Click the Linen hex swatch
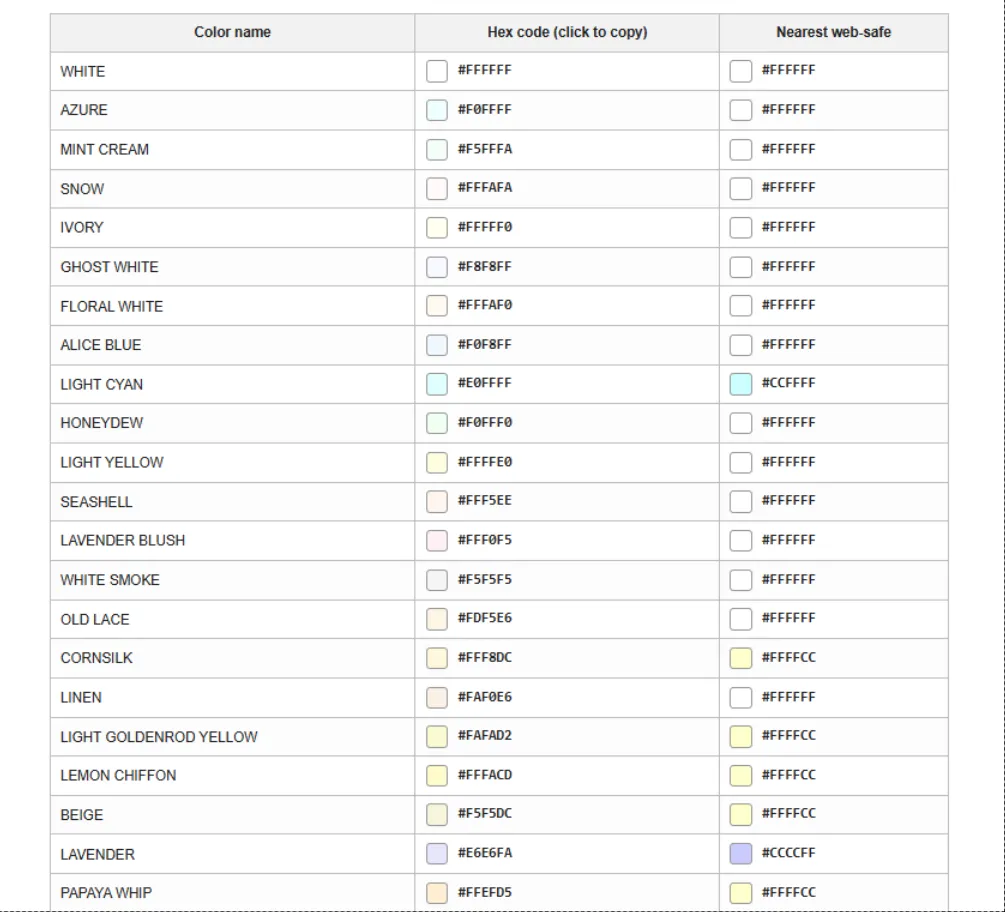The width and height of the screenshot is (1005, 912). click(436, 697)
